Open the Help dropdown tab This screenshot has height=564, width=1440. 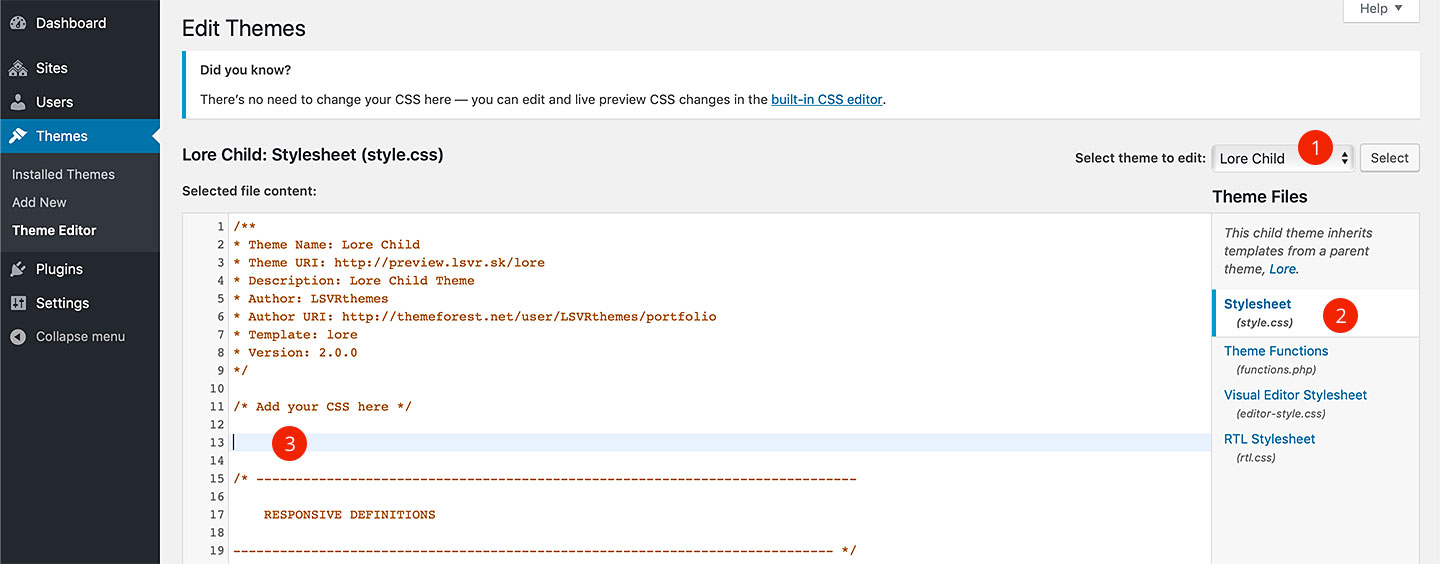[x=1381, y=9]
